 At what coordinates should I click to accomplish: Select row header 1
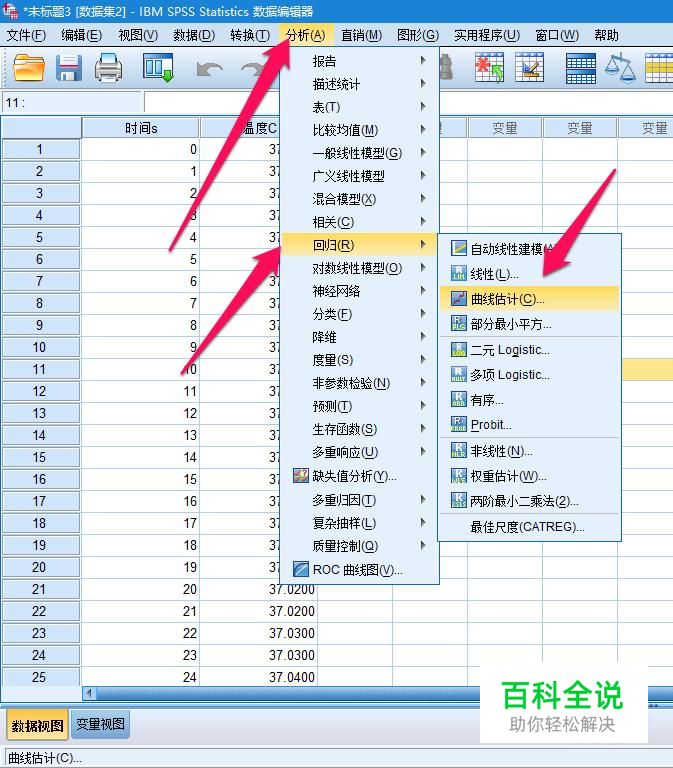click(41, 149)
